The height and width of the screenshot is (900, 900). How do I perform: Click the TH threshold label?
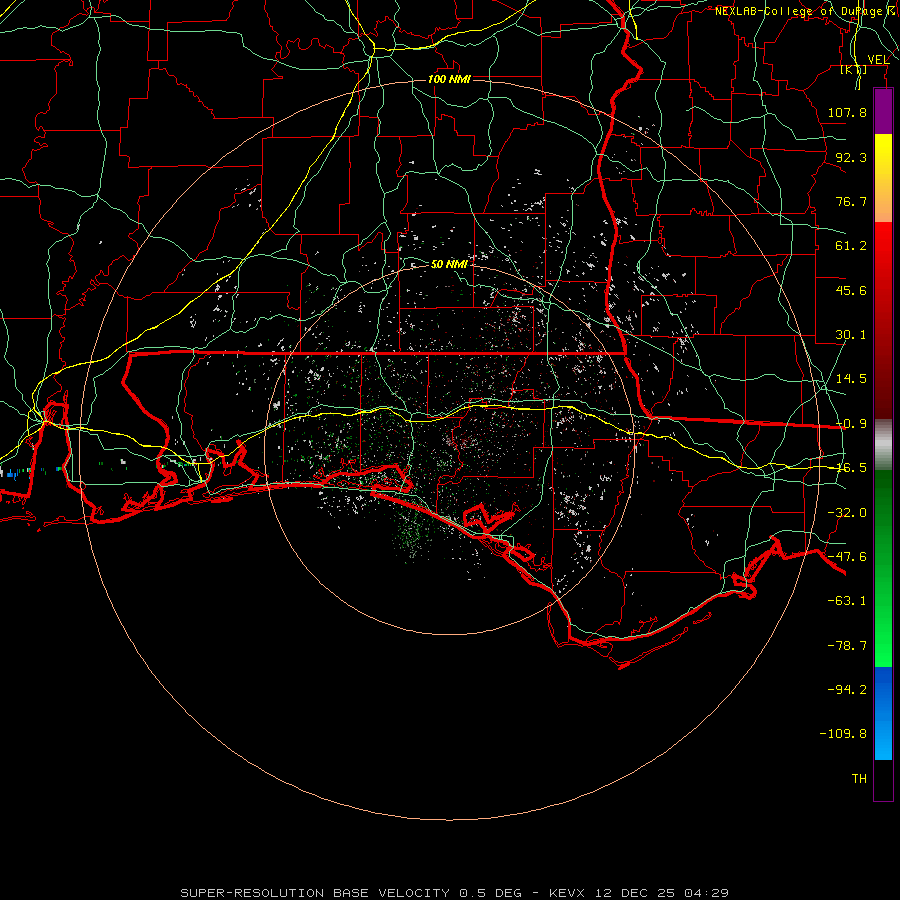[x=859, y=779]
